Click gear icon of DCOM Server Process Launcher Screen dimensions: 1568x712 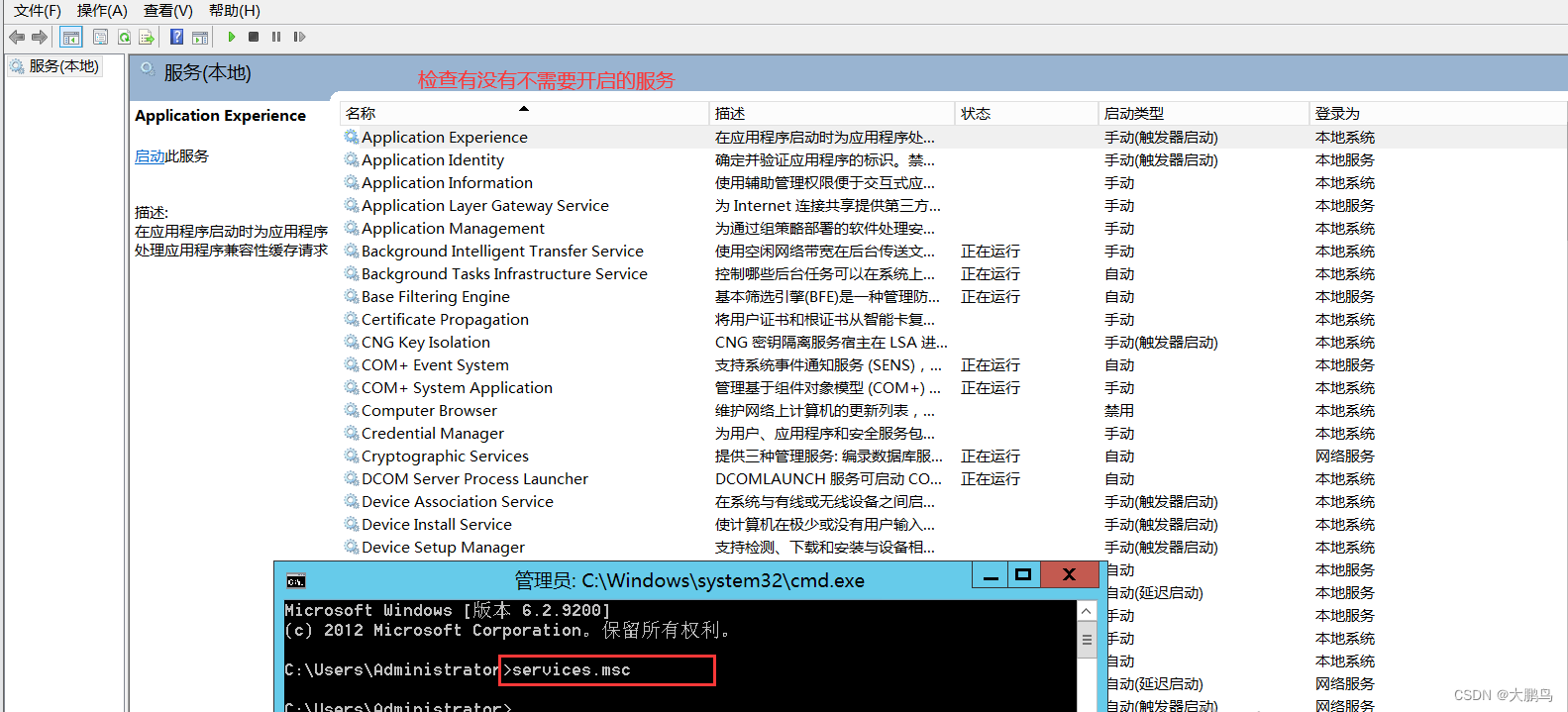[352, 478]
